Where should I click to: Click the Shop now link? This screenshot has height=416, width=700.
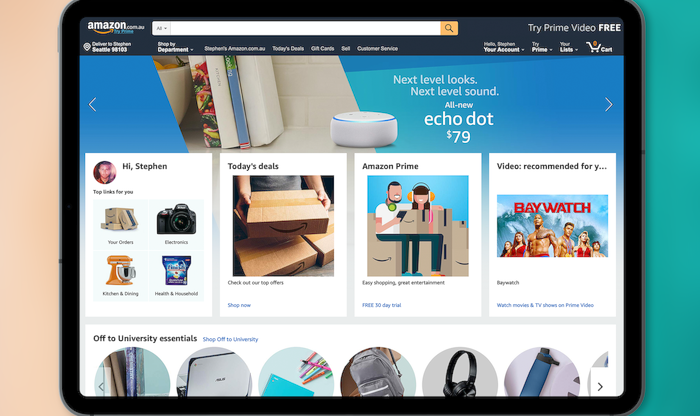pos(239,305)
